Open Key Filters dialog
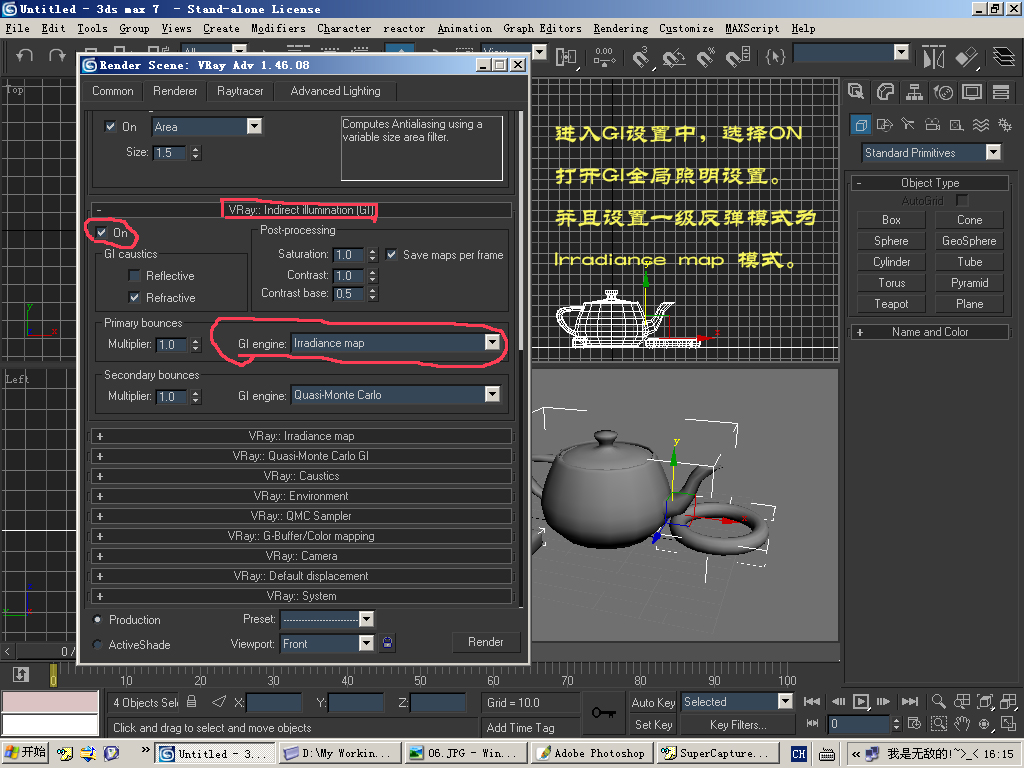 pos(738,724)
